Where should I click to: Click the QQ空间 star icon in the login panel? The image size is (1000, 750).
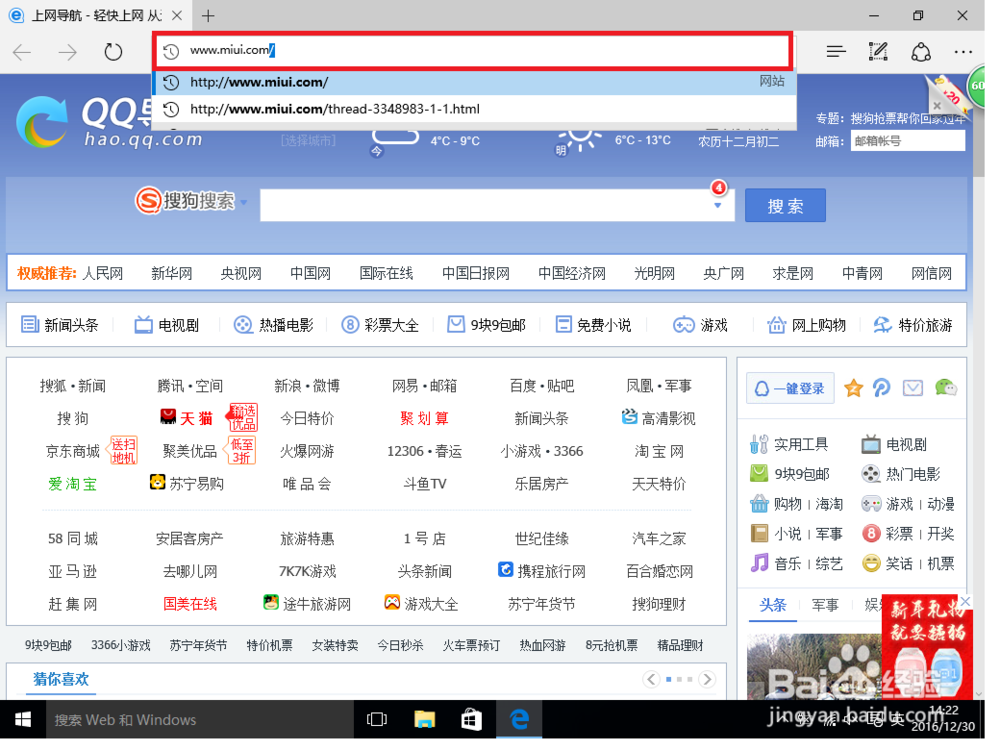[x=853, y=388]
